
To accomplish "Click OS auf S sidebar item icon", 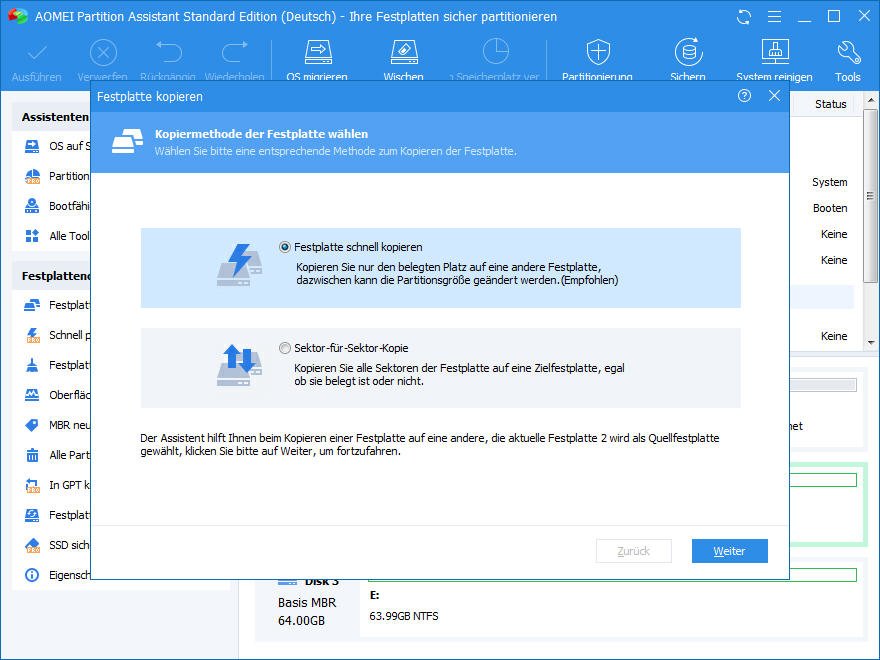I will point(32,146).
